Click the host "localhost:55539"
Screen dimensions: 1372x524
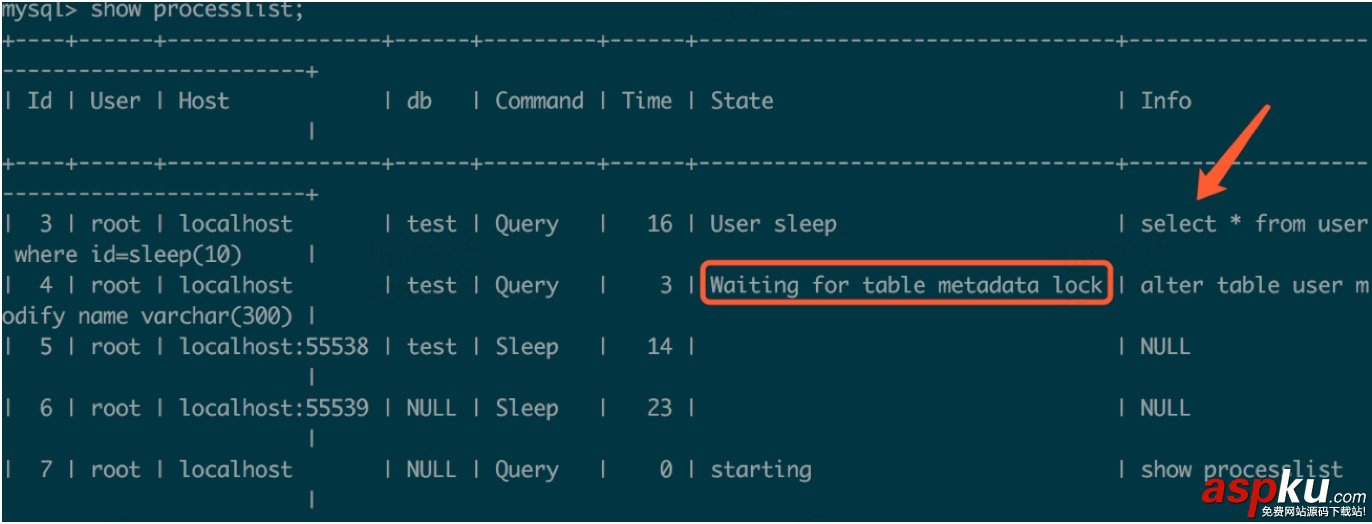tap(273, 408)
